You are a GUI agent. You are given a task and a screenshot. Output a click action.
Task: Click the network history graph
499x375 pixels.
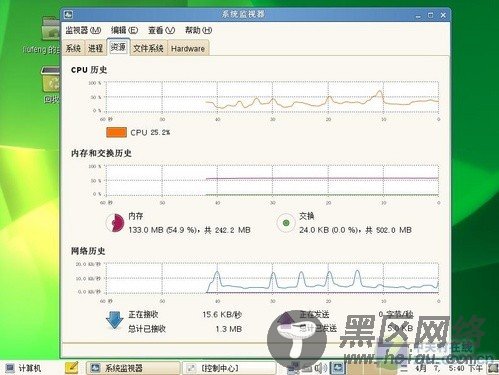tap(272, 278)
